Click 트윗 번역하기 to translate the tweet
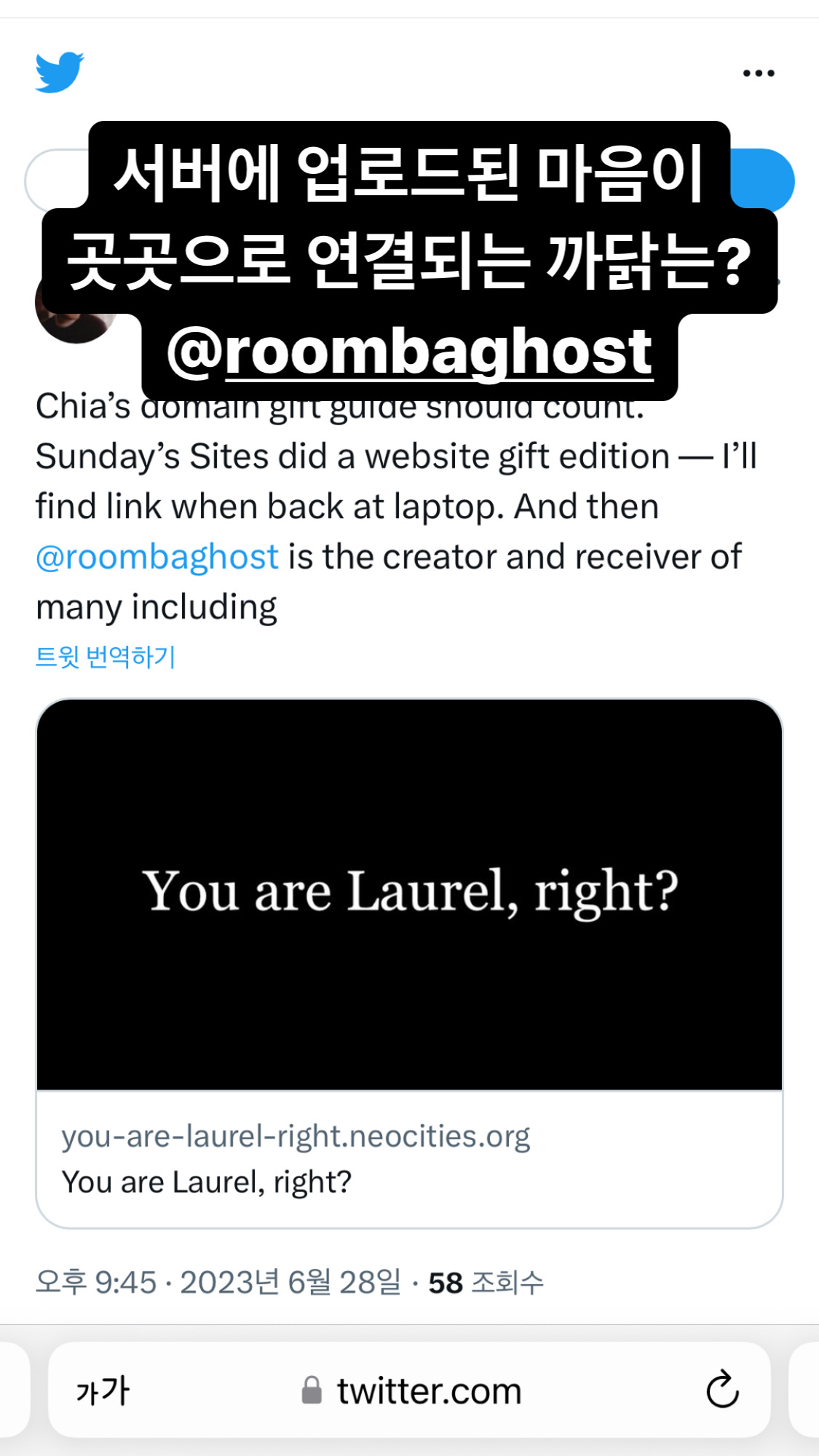The image size is (819, 1456). tap(106, 657)
